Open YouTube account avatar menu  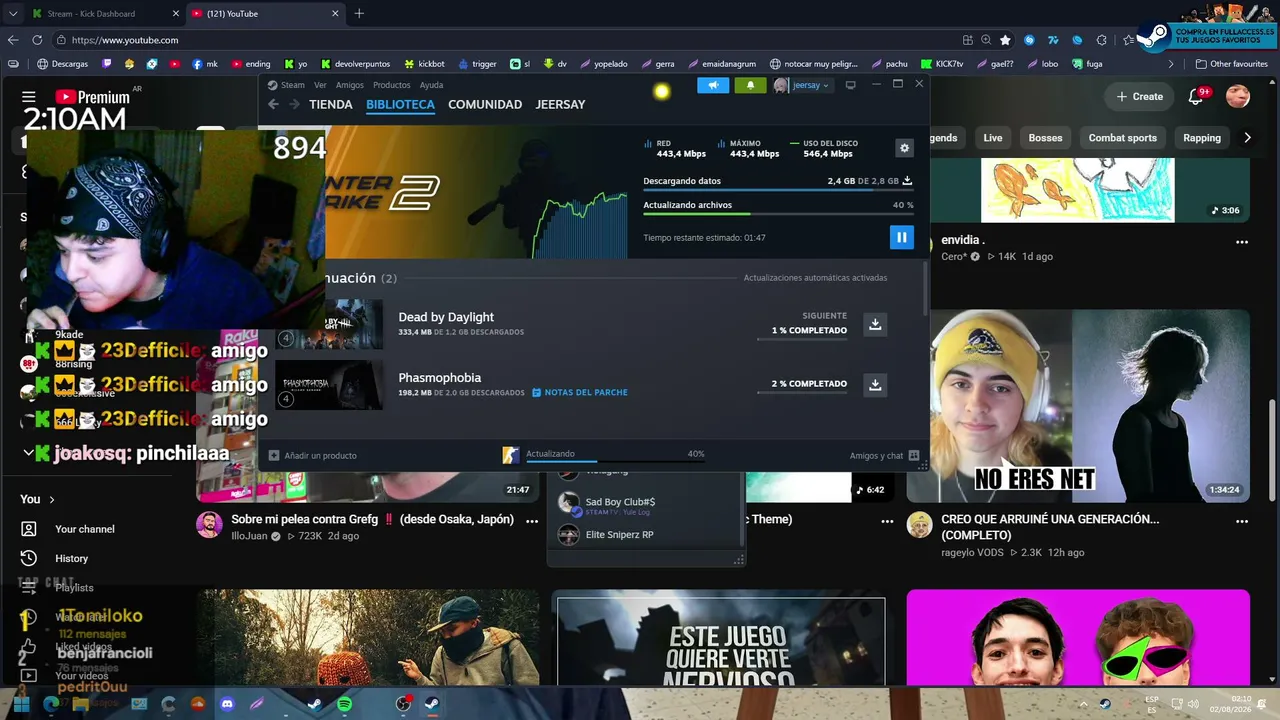tap(1238, 96)
